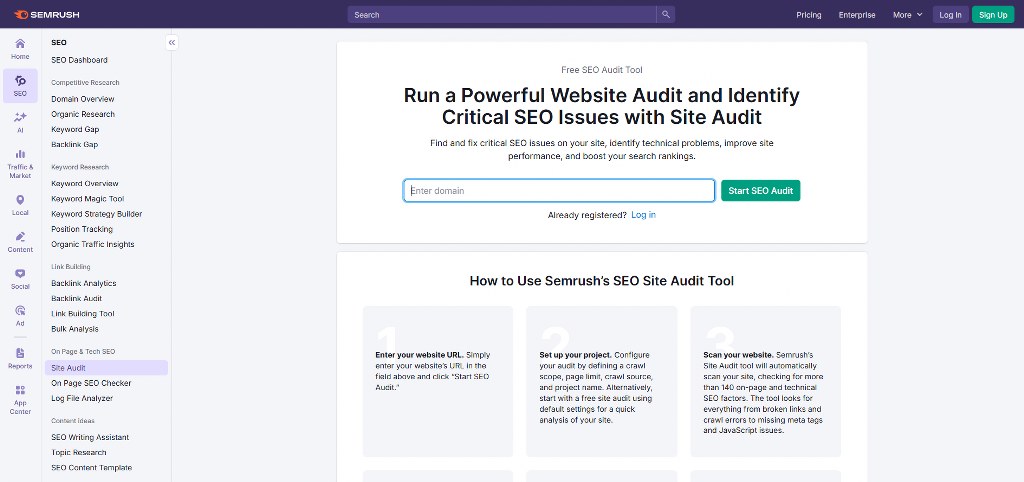
Task: Click the 'Already registered?' text
Action: (x=587, y=215)
